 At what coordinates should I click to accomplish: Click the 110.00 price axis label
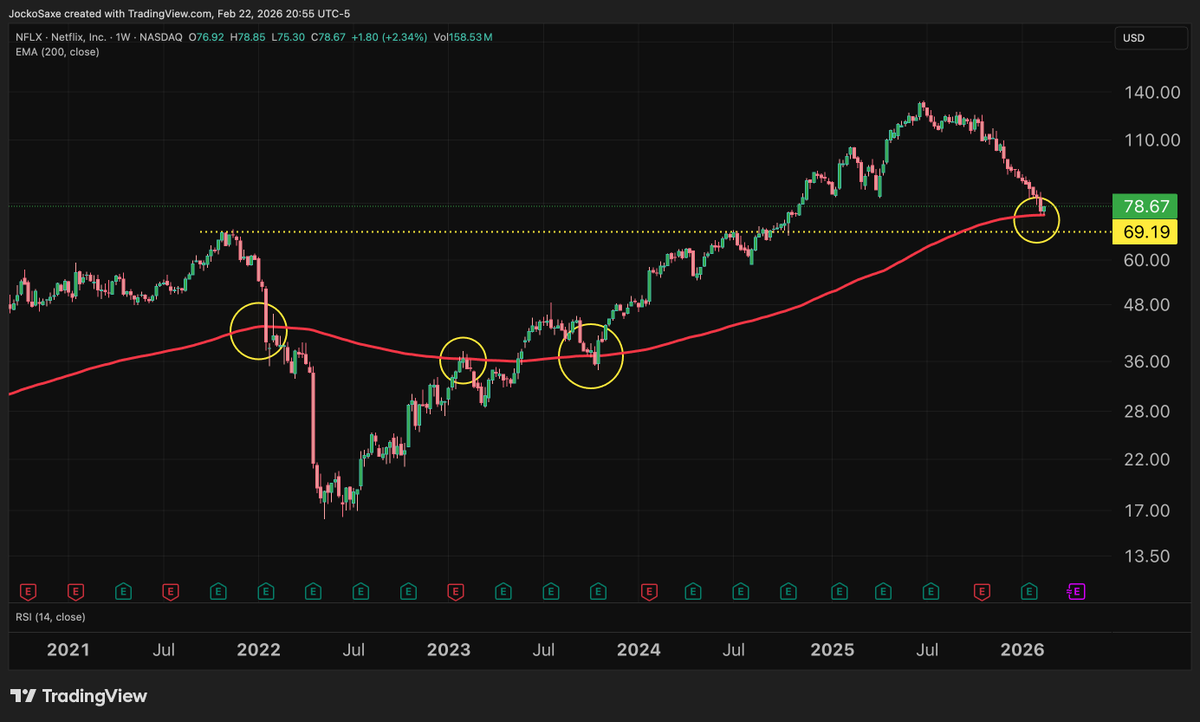(x=1151, y=140)
